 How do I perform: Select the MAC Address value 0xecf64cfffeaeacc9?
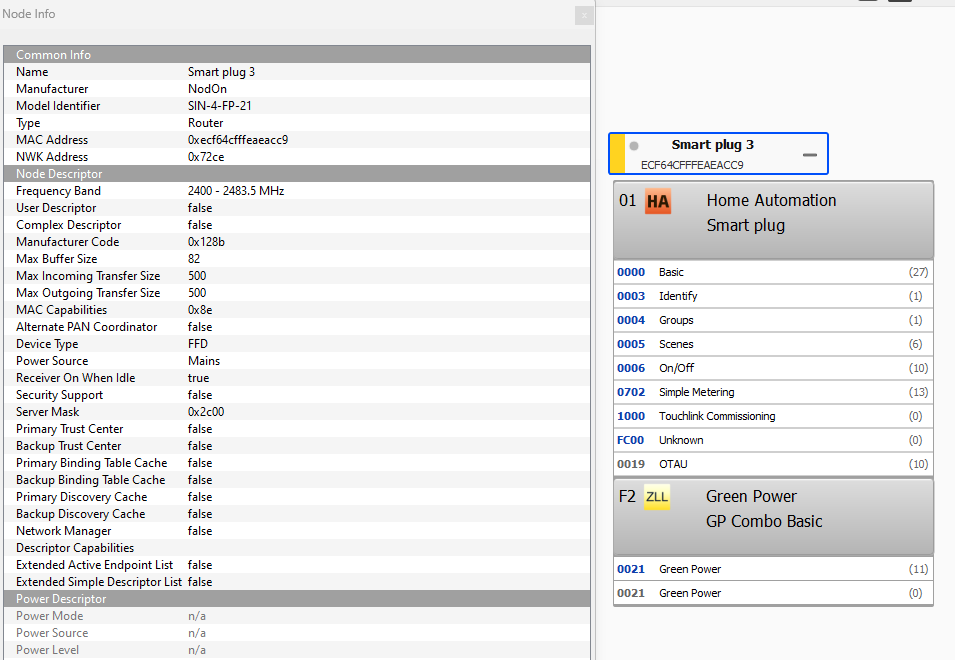pos(238,140)
